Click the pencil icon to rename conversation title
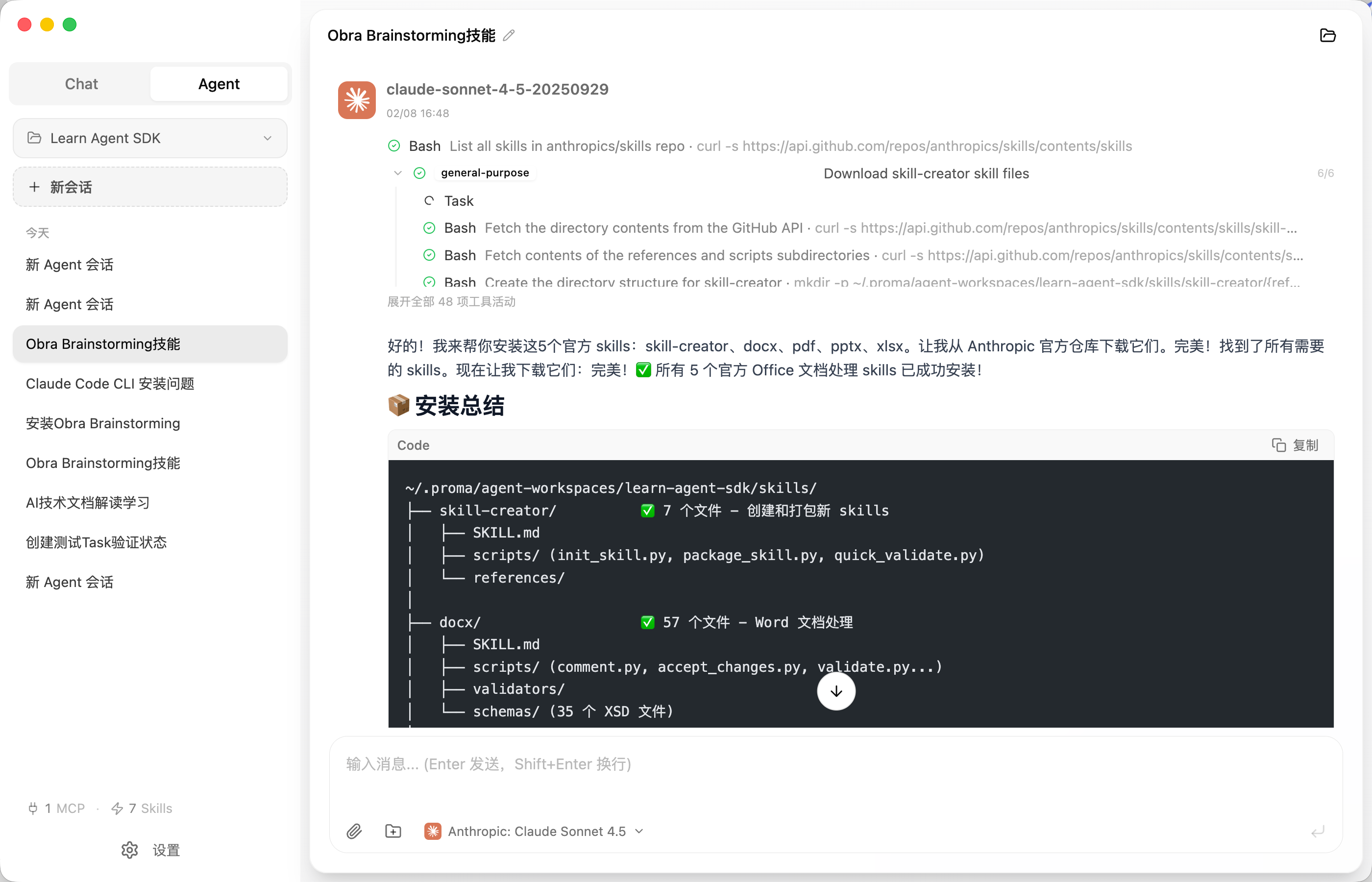Viewport: 1372px width, 882px height. 509,35
